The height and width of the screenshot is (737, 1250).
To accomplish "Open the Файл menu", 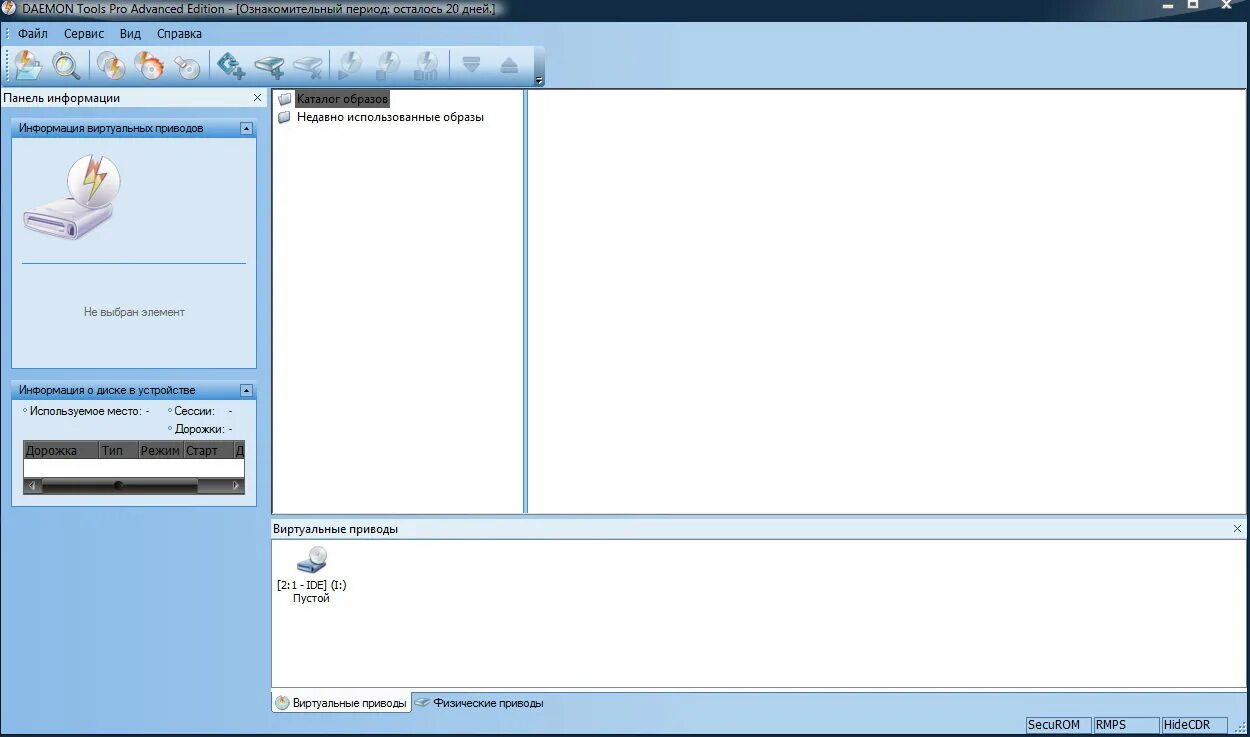I will point(33,34).
